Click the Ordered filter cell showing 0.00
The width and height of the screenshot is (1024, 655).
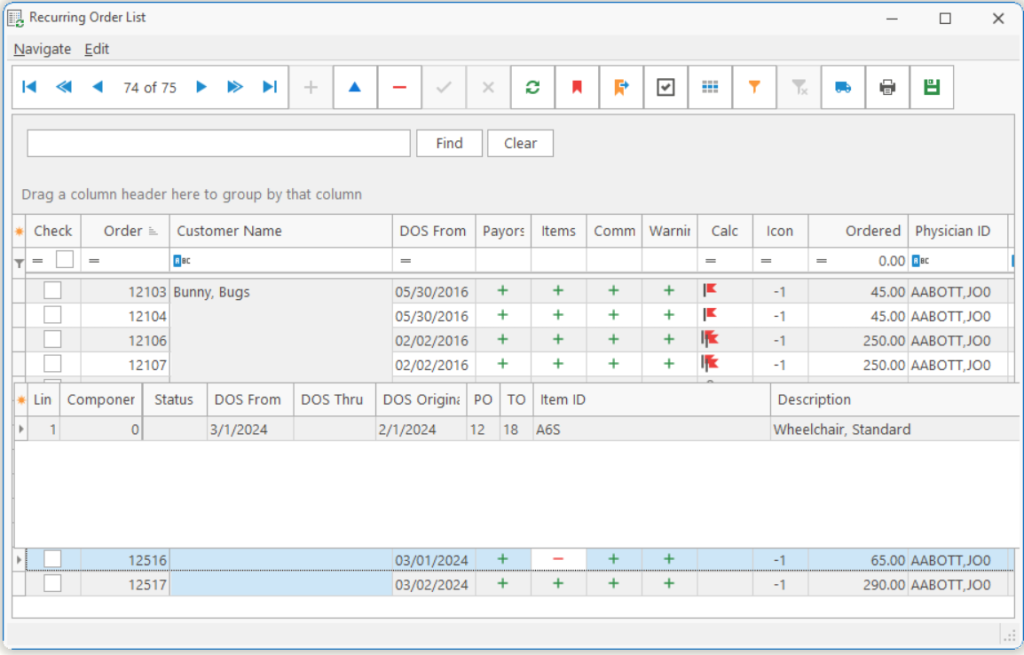pyautogui.click(x=857, y=261)
